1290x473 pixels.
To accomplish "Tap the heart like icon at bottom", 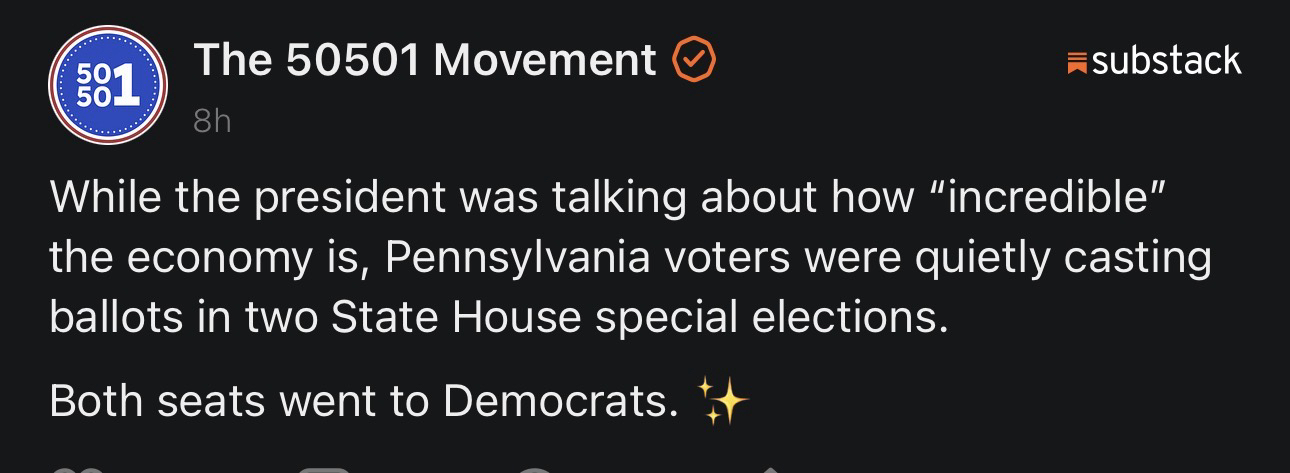I will tap(76, 469).
